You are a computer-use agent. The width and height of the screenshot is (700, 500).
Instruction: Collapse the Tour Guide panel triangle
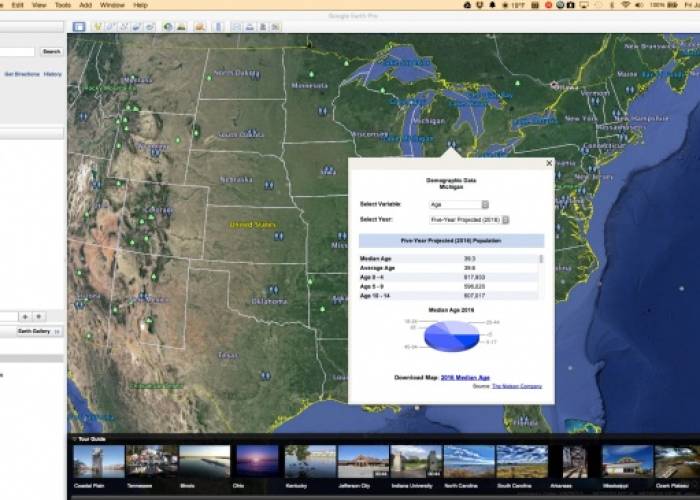[x=74, y=439]
